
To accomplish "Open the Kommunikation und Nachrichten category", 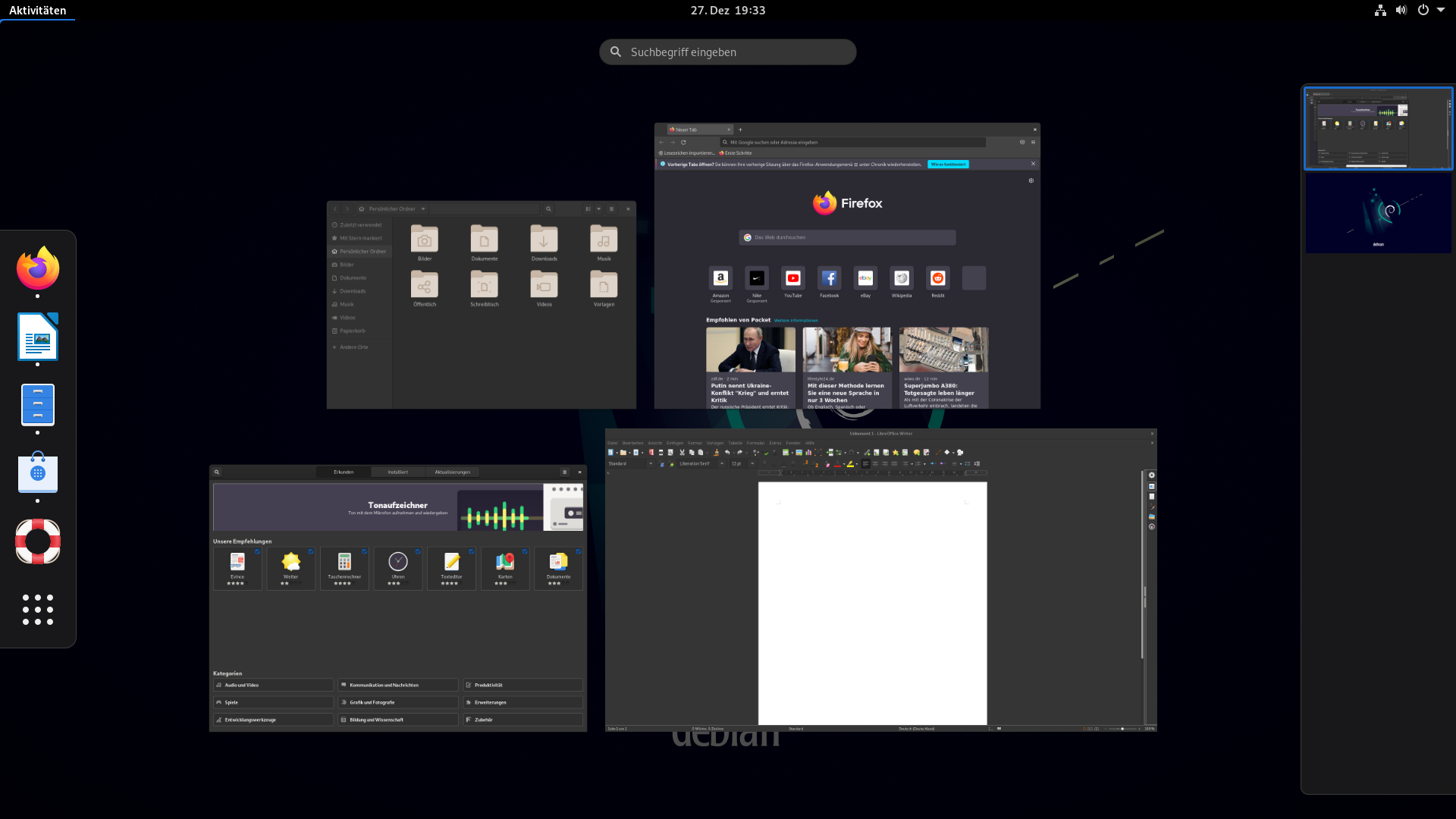I will [397, 685].
